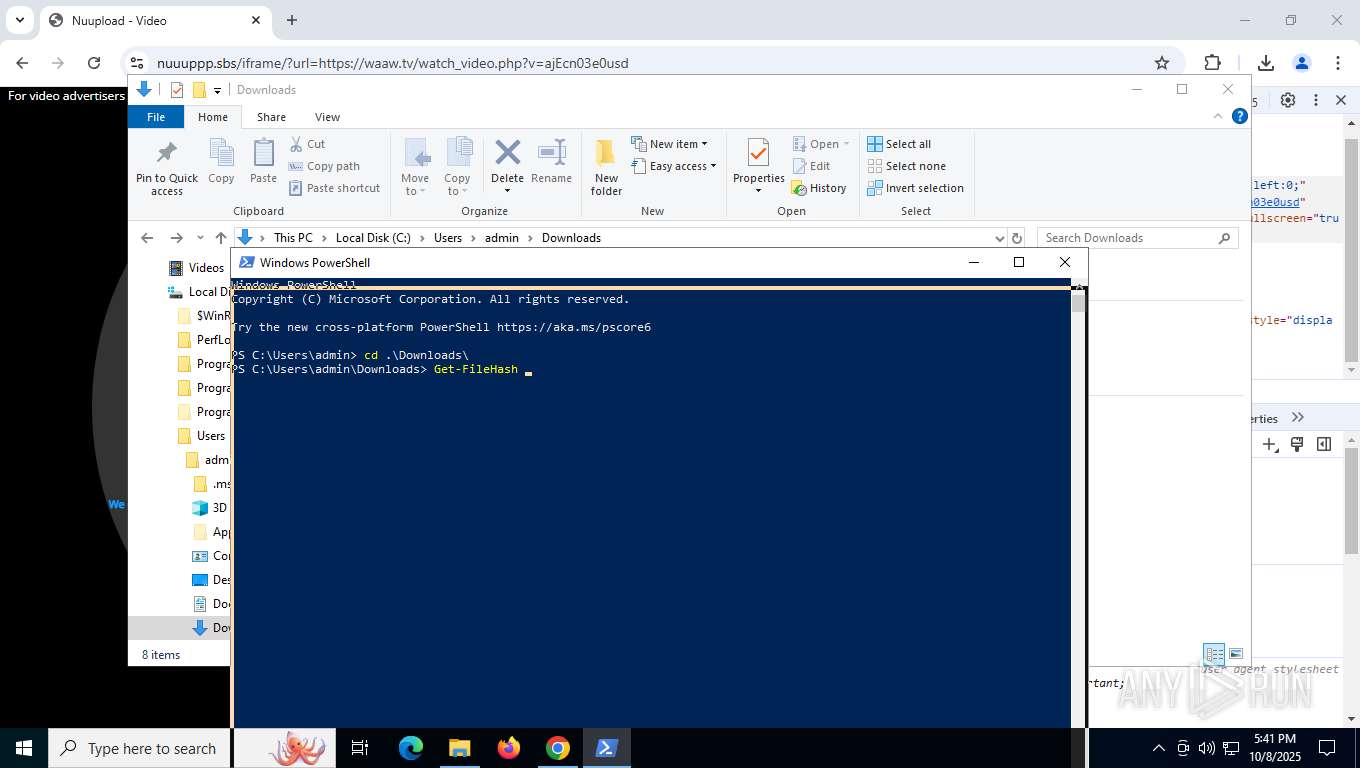The width and height of the screenshot is (1360, 768).
Task: Click the Properties ribbon icon
Action: click(758, 155)
